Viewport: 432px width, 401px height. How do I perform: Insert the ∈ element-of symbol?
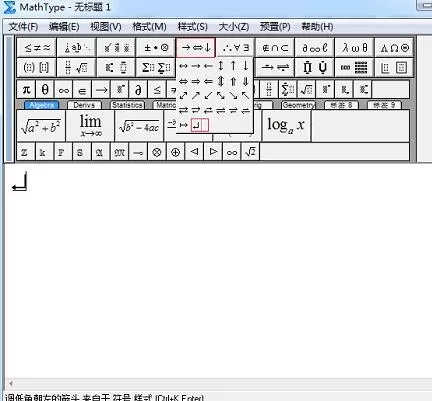pos(82,89)
